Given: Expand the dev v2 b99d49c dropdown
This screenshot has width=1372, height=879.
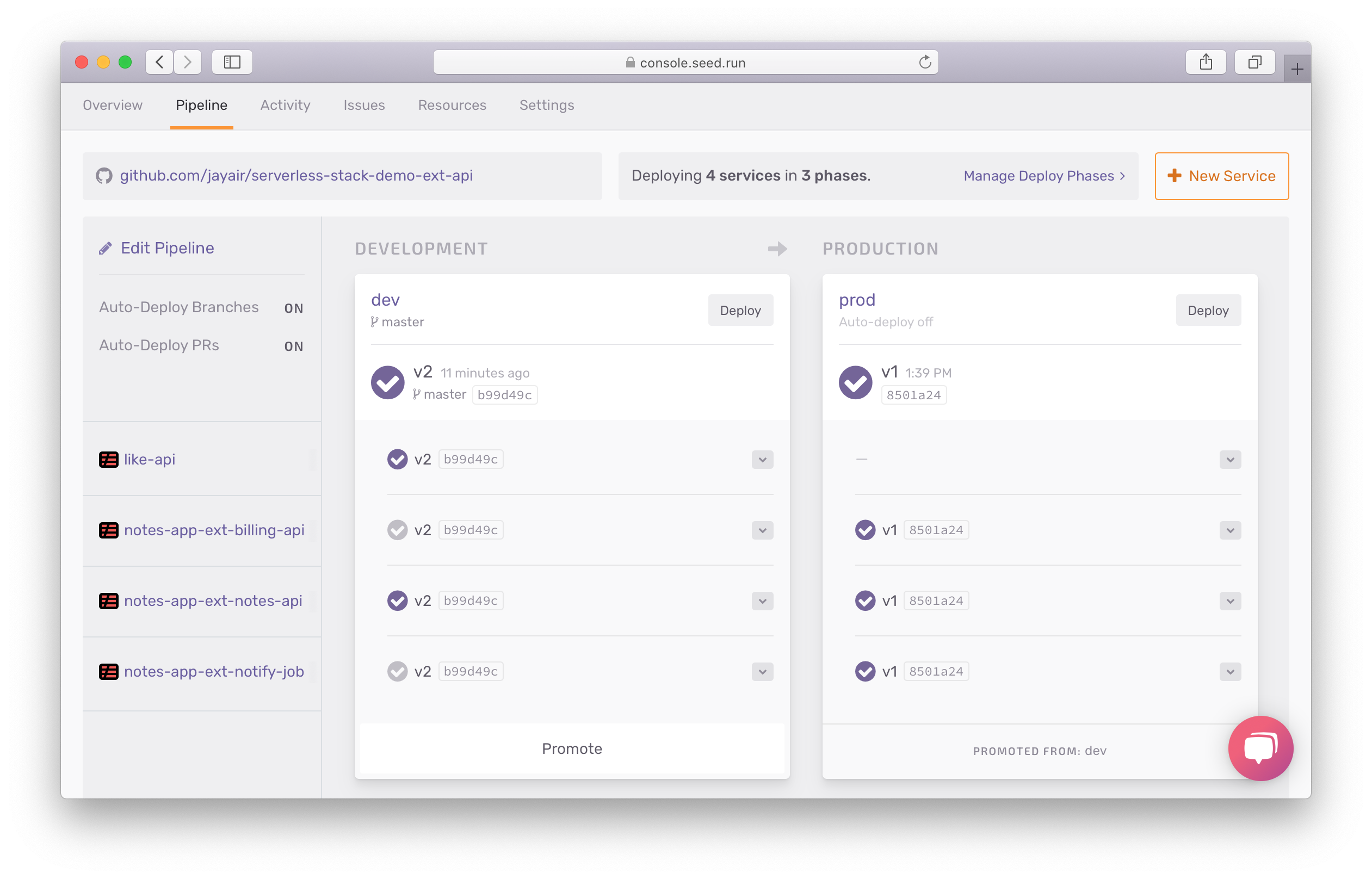Looking at the screenshot, I should (762, 460).
